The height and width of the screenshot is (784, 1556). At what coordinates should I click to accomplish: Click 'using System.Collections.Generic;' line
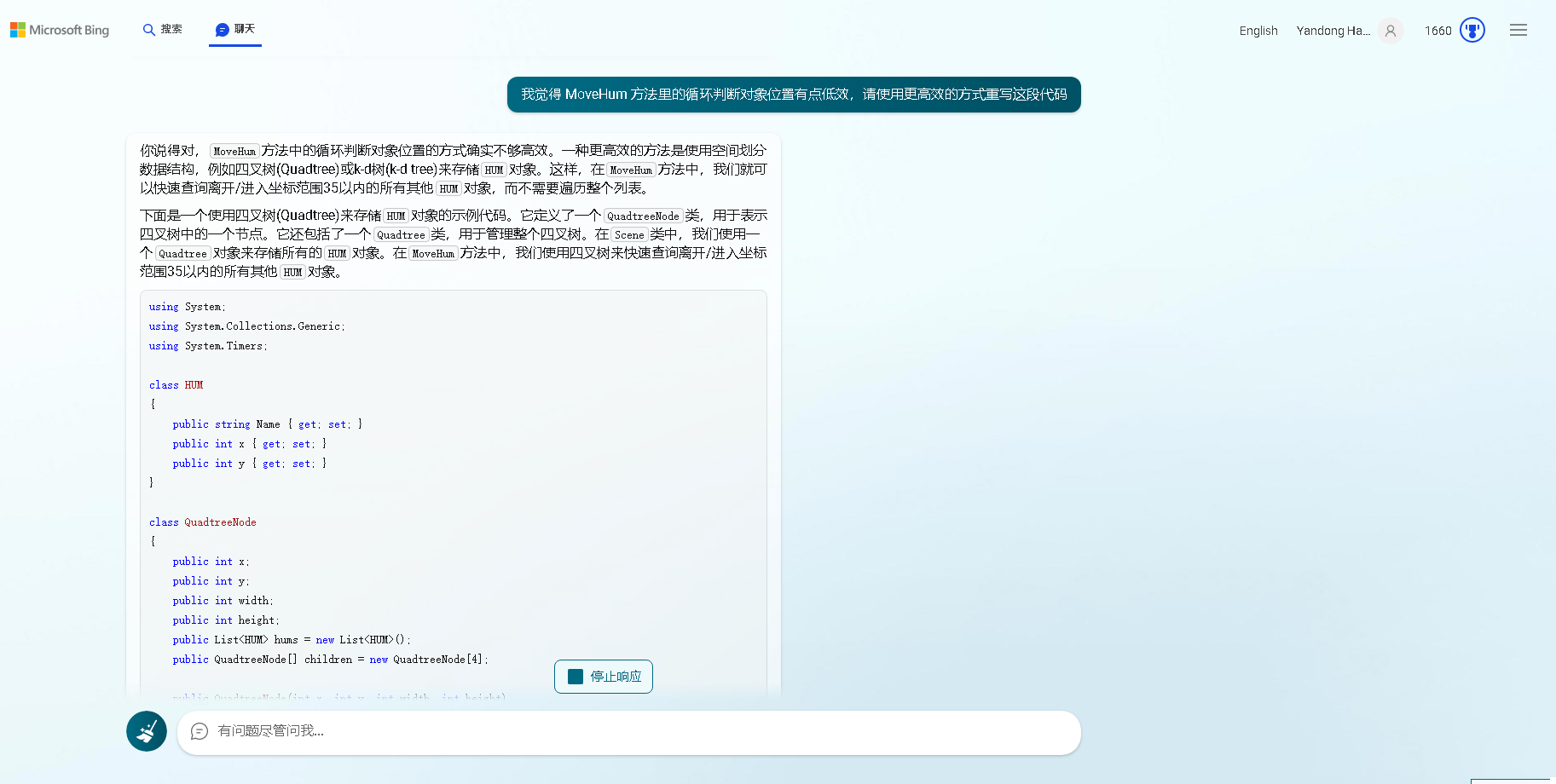247,326
